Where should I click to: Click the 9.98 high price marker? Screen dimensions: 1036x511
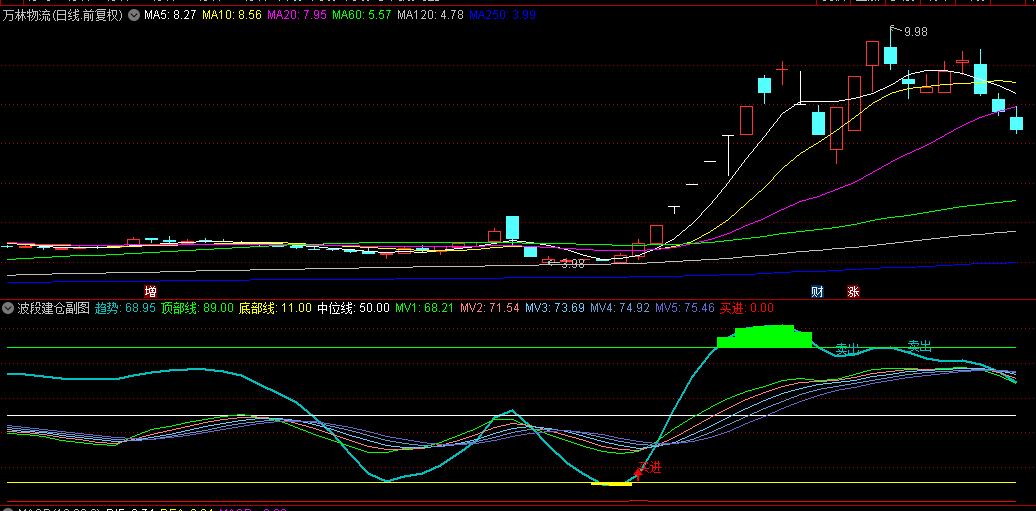pos(915,32)
